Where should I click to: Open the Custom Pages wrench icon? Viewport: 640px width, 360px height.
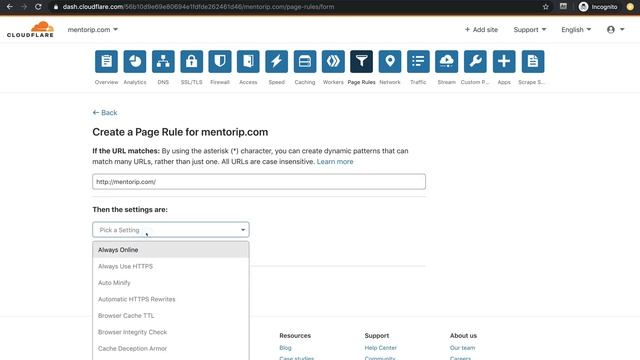pyautogui.click(x=475, y=62)
